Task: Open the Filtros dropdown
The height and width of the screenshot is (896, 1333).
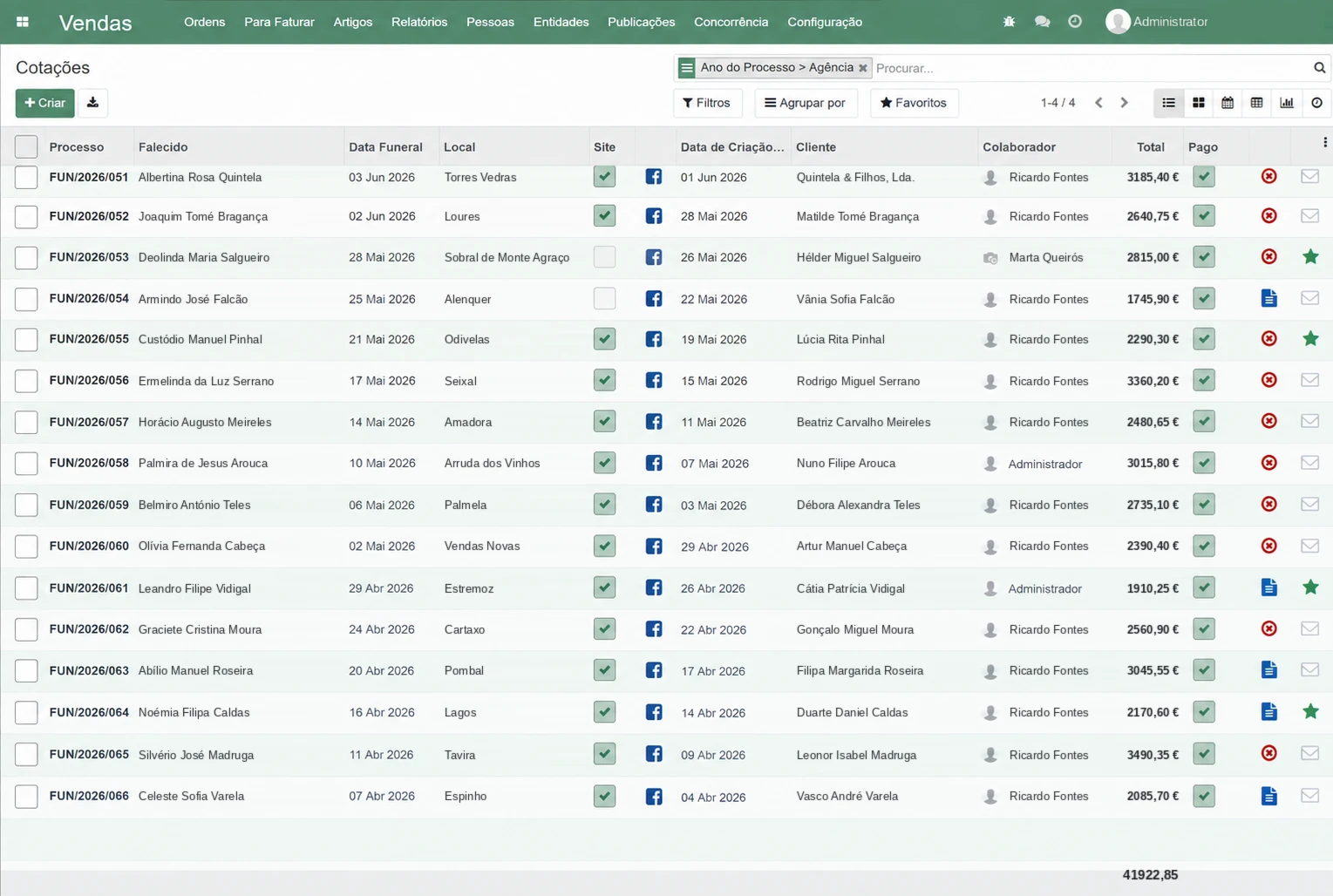Action: 707,103
